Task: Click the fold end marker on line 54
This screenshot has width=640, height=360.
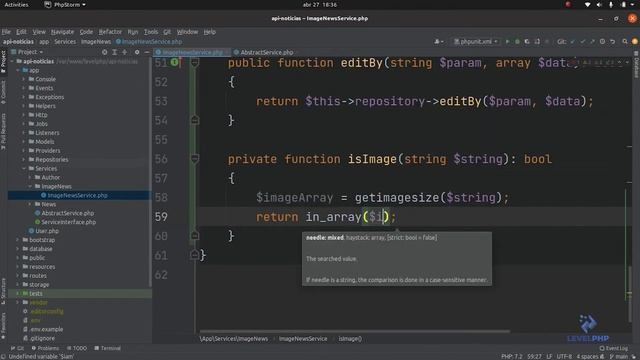Action: [x=195, y=120]
